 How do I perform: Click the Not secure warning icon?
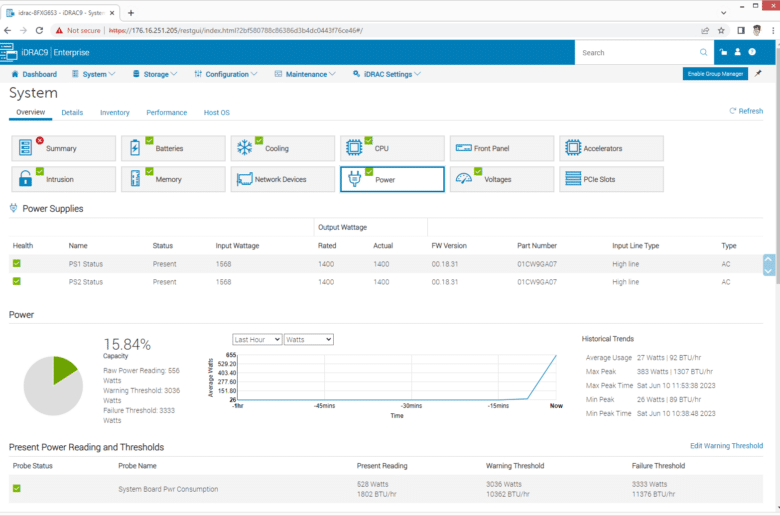pyautogui.click(x=60, y=30)
